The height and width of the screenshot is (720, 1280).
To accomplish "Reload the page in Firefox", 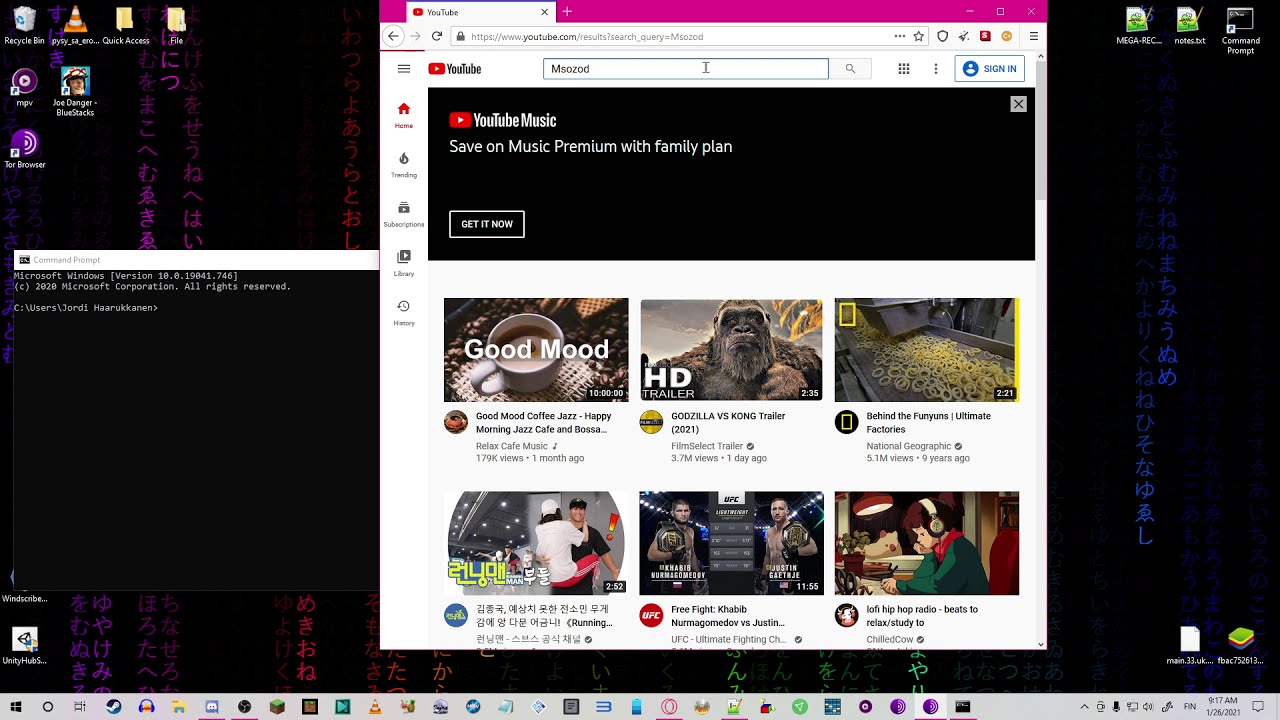I will (437, 36).
